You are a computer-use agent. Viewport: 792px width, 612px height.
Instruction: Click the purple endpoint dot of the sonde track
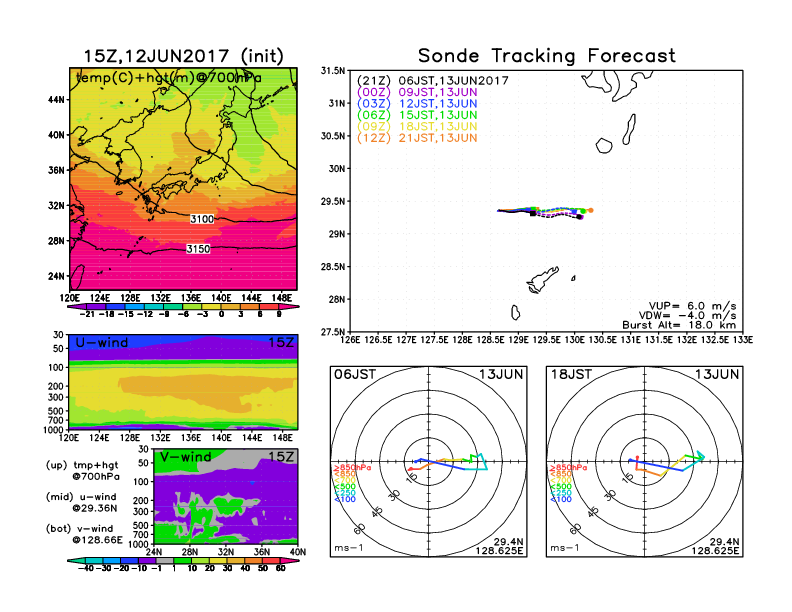[580, 217]
